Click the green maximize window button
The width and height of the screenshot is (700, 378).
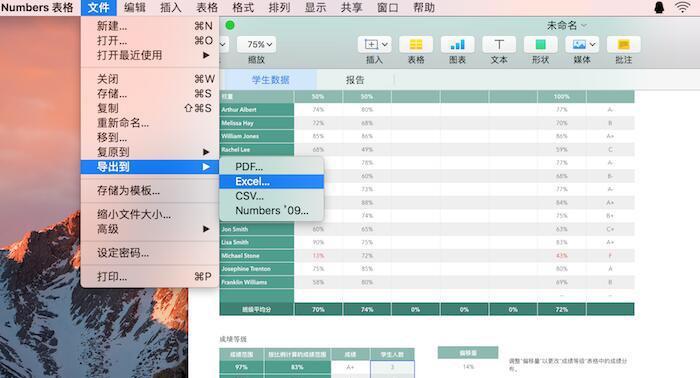click(x=230, y=25)
